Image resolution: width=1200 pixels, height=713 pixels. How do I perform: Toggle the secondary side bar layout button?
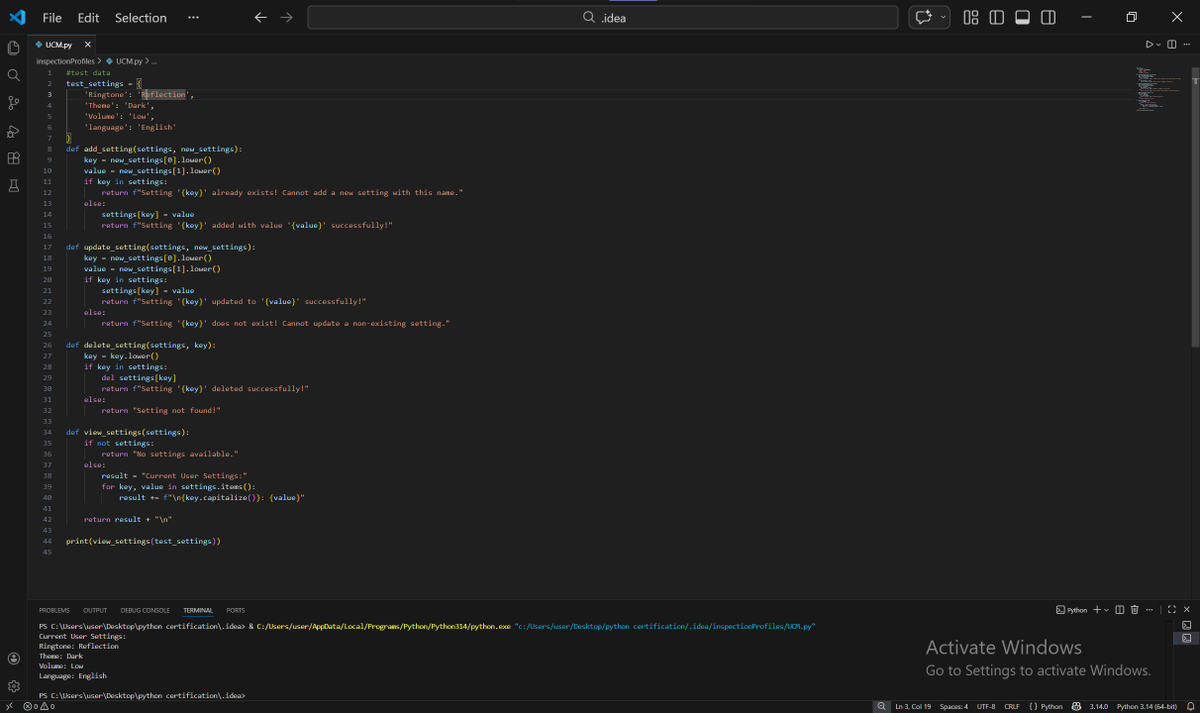pyautogui.click(x=1048, y=18)
